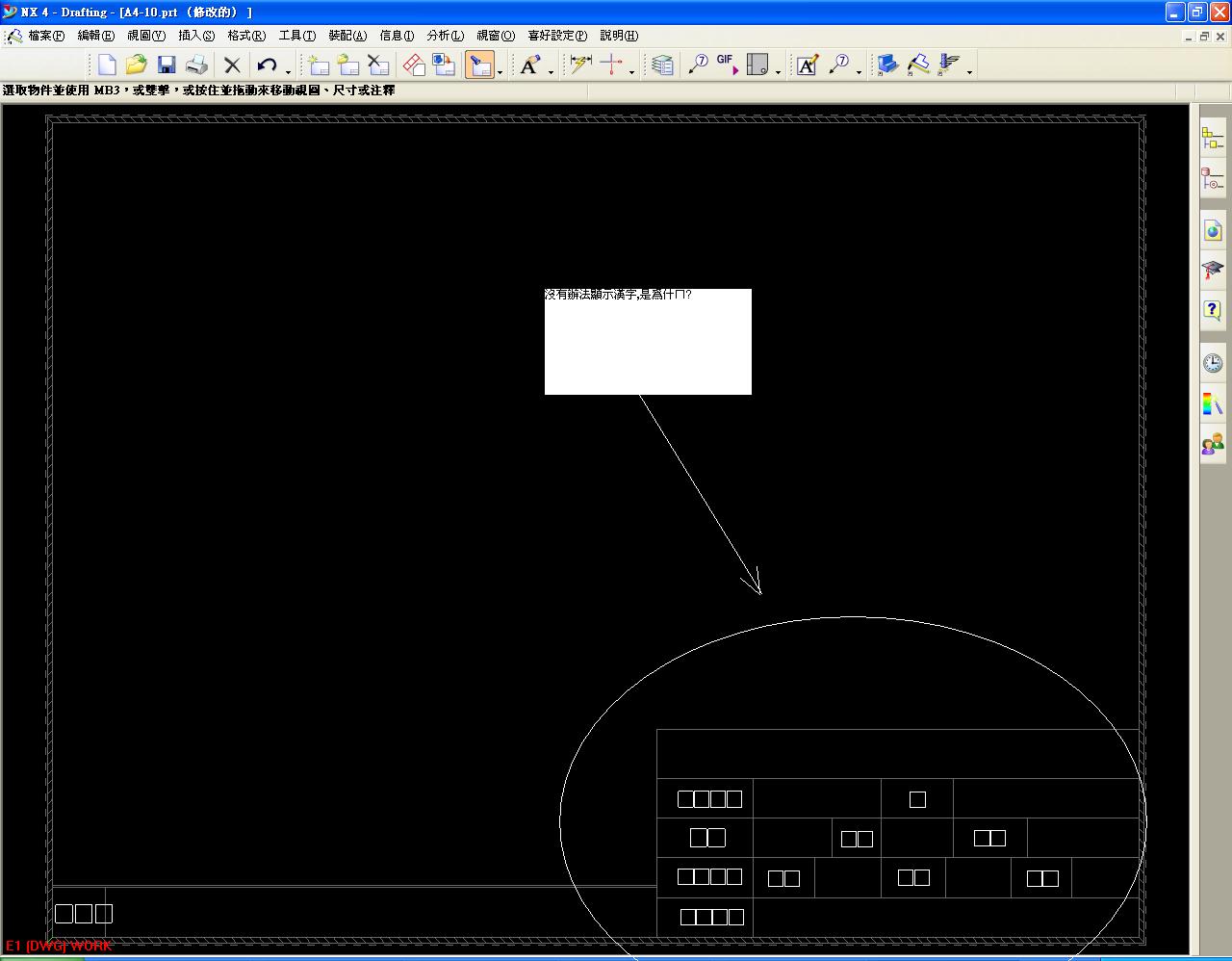This screenshot has width=1232, height=961.
Task: Expand the sheet border dropdown arrow
Action: (778, 72)
